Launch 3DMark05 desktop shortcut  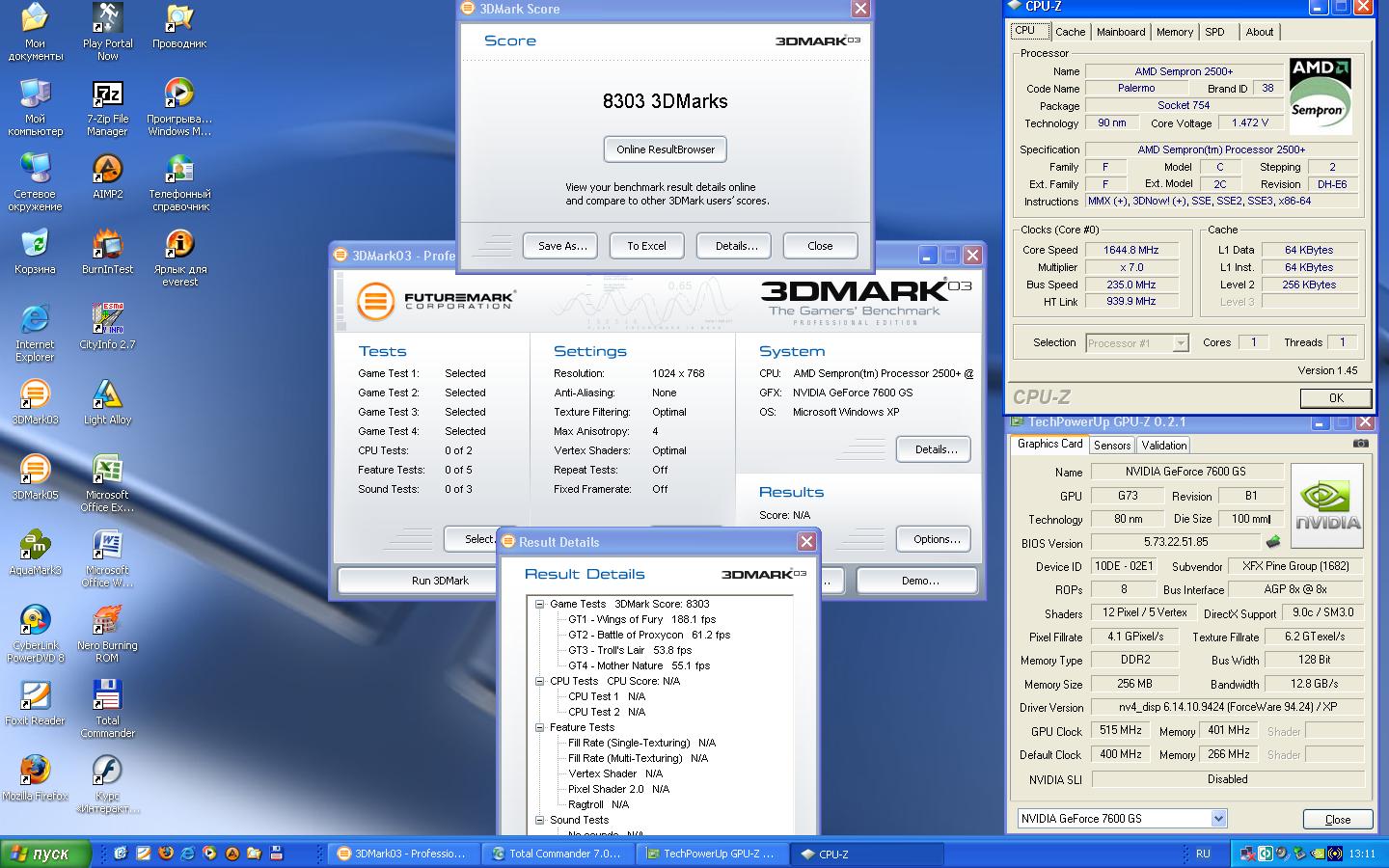35,477
